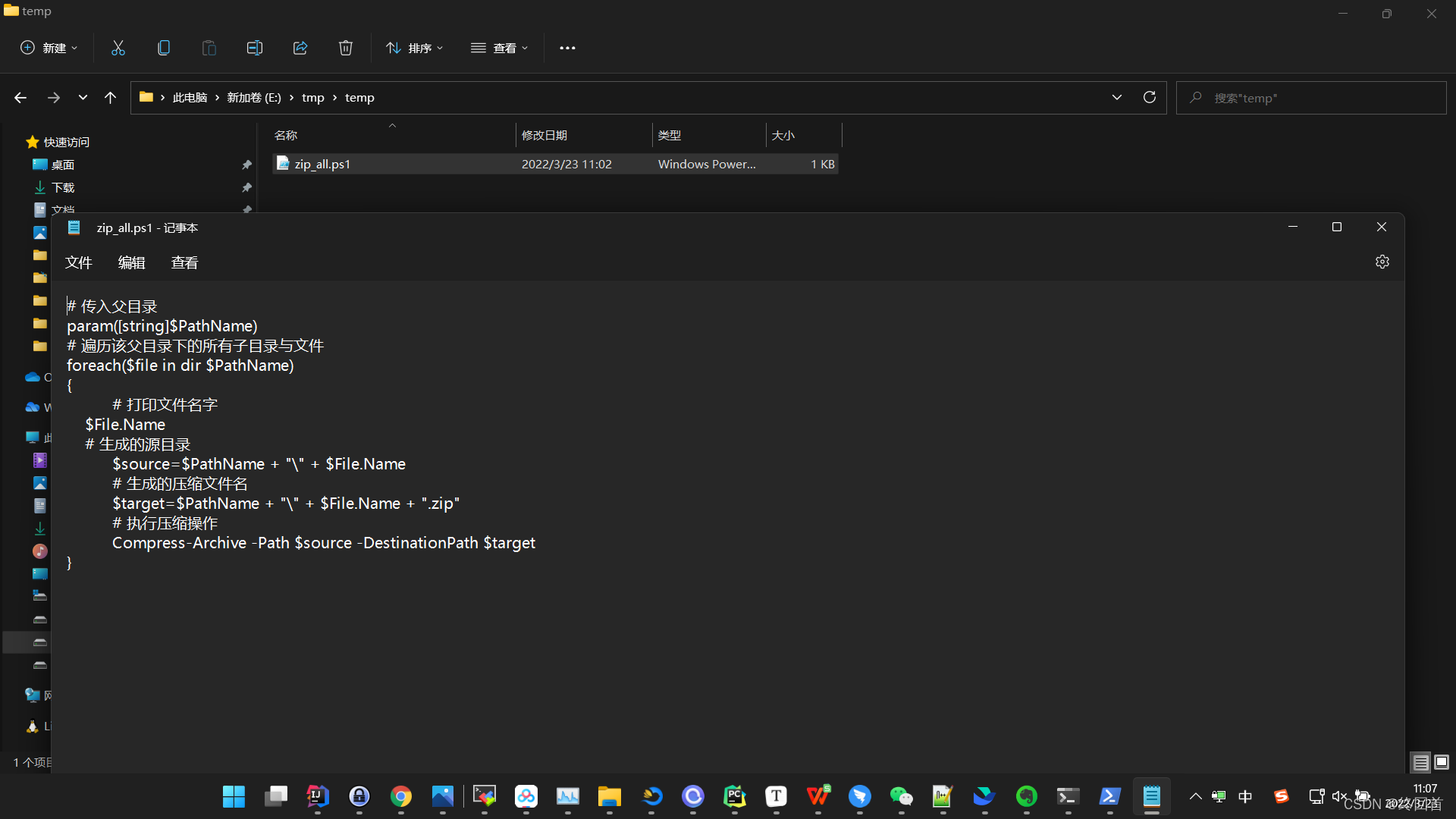The width and height of the screenshot is (1456, 819).
Task: Click temp in the address breadcrumb
Action: pos(359,98)
